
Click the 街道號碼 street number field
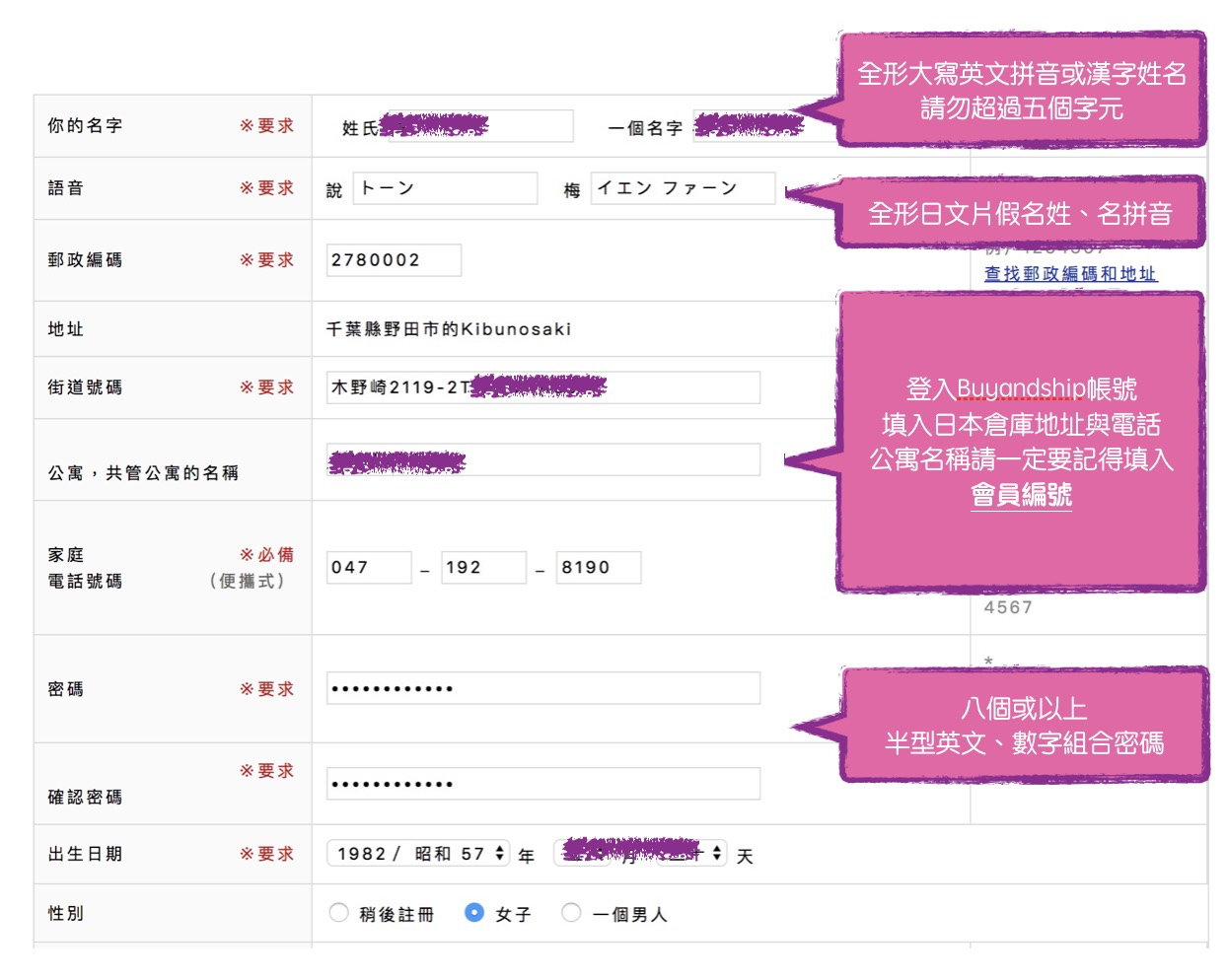tap(542, 387)
